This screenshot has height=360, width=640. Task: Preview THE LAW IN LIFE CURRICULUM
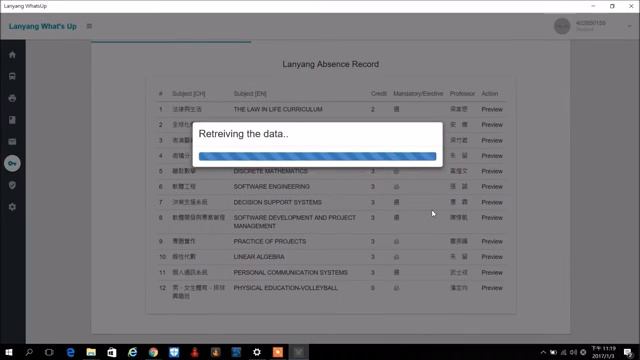(492, 109)
